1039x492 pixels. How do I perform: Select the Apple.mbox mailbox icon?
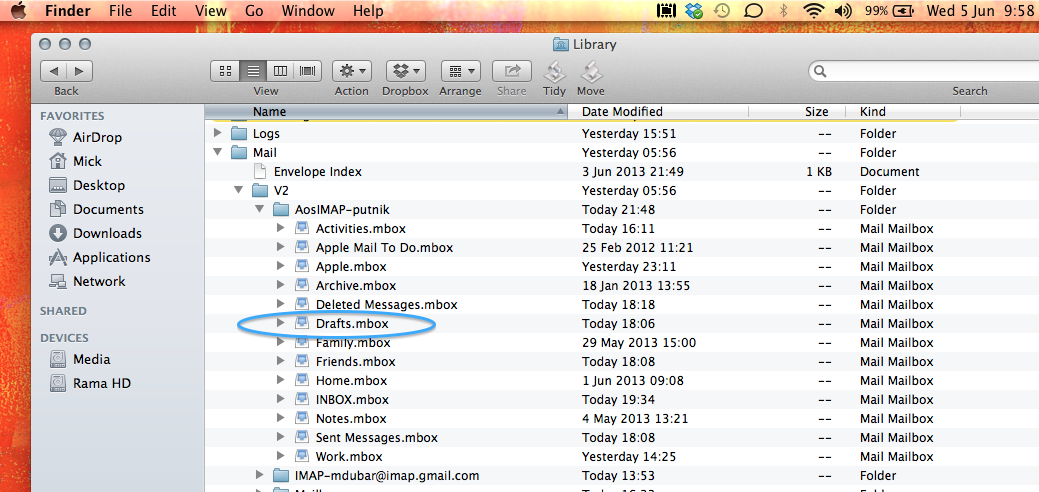[302, 267]
